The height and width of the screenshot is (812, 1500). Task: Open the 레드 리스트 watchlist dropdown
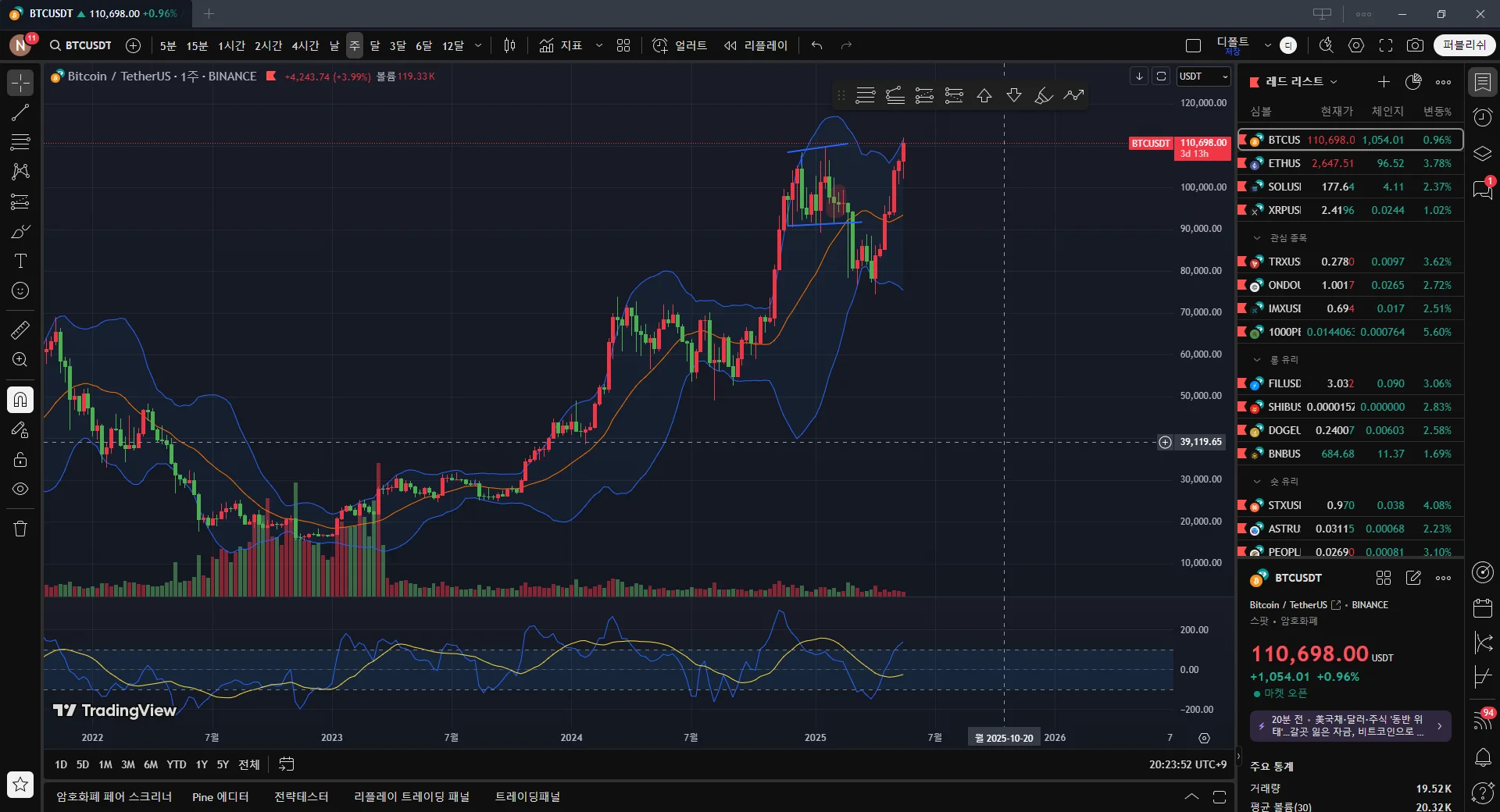point(1302,81)
